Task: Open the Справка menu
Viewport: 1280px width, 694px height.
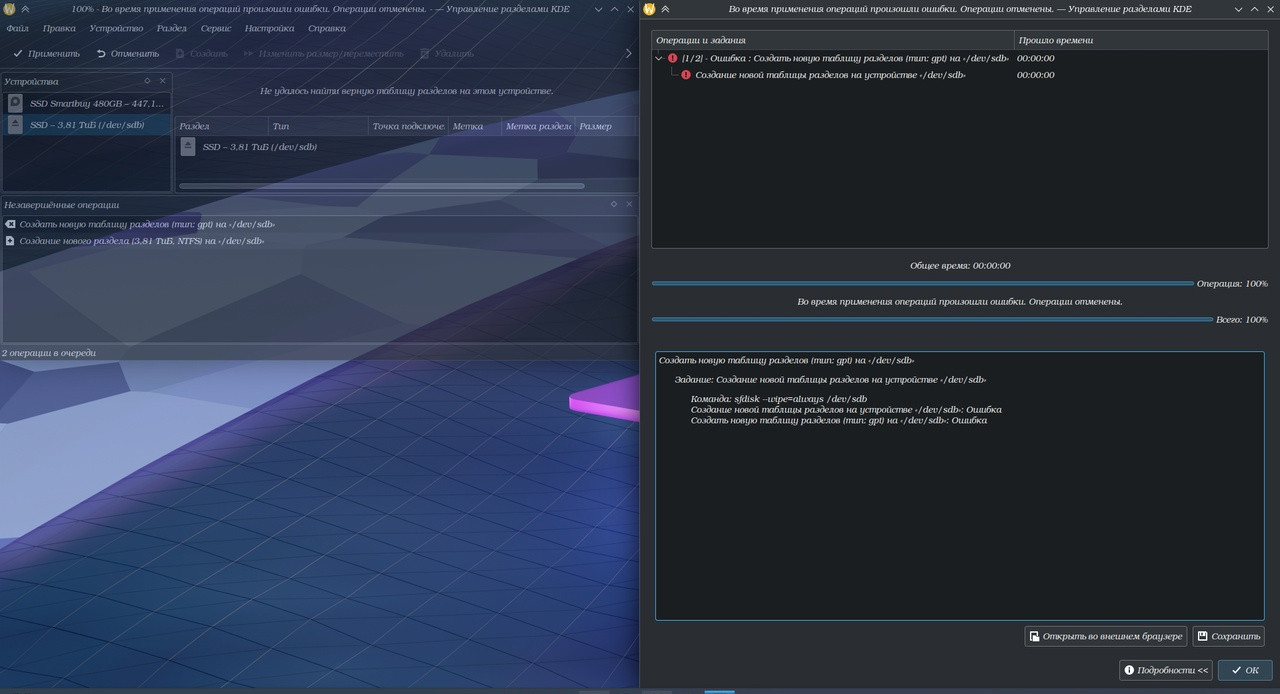Action: (x=327, y=28)
